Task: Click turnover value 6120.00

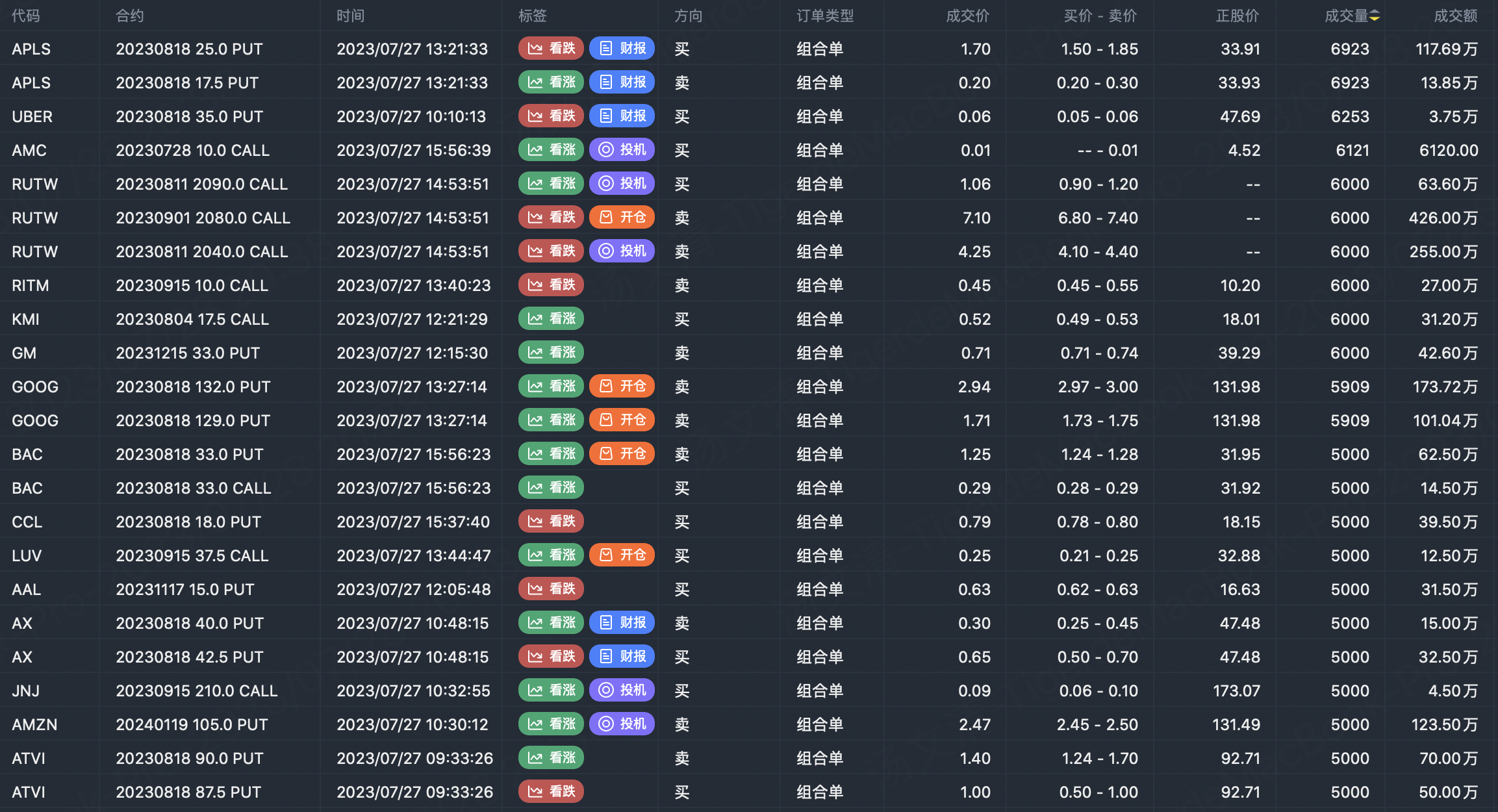Action: (1449, 151)
